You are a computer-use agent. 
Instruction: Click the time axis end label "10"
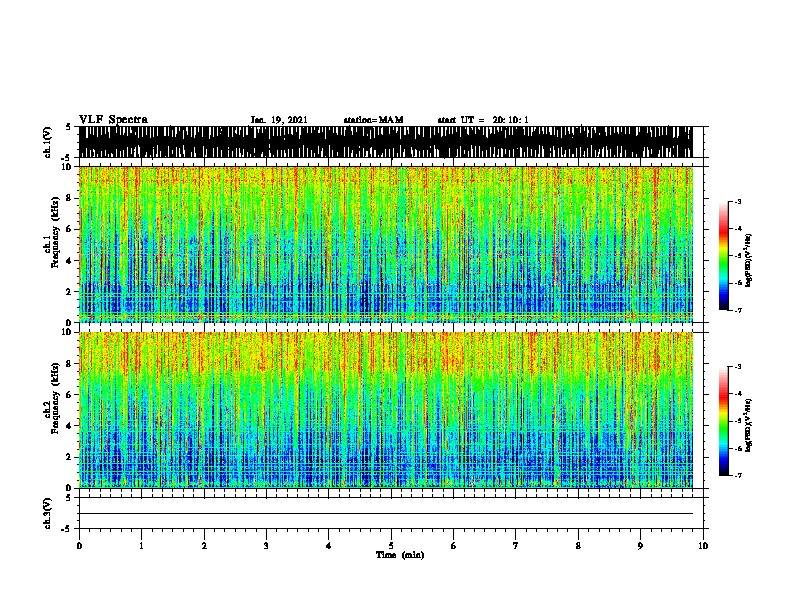tap(703, 546)
